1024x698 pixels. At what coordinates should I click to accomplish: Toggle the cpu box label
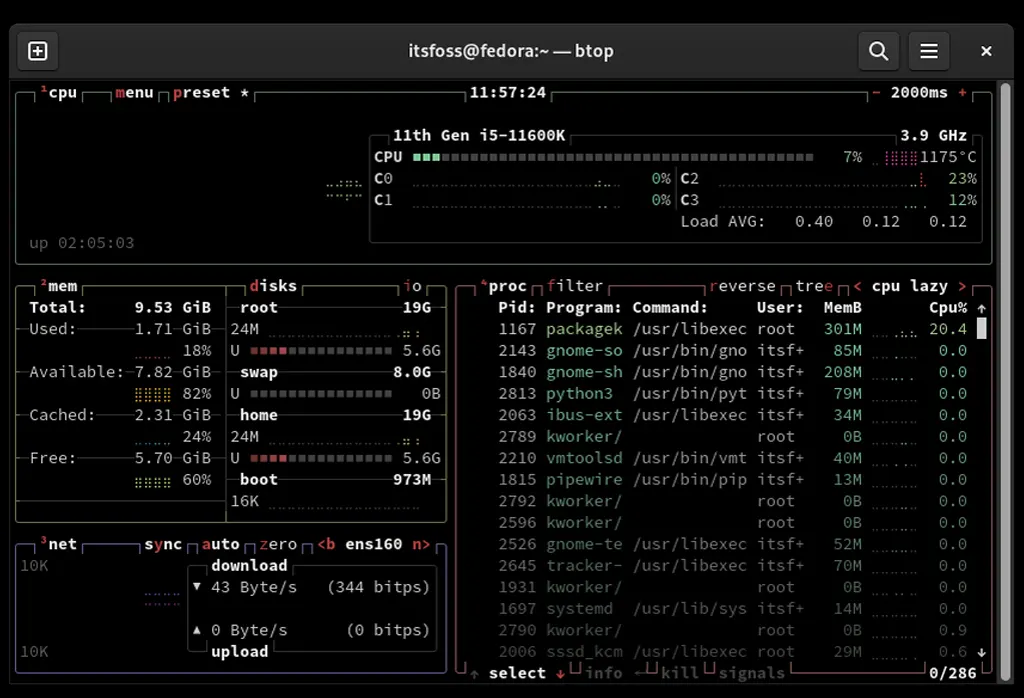59,93
